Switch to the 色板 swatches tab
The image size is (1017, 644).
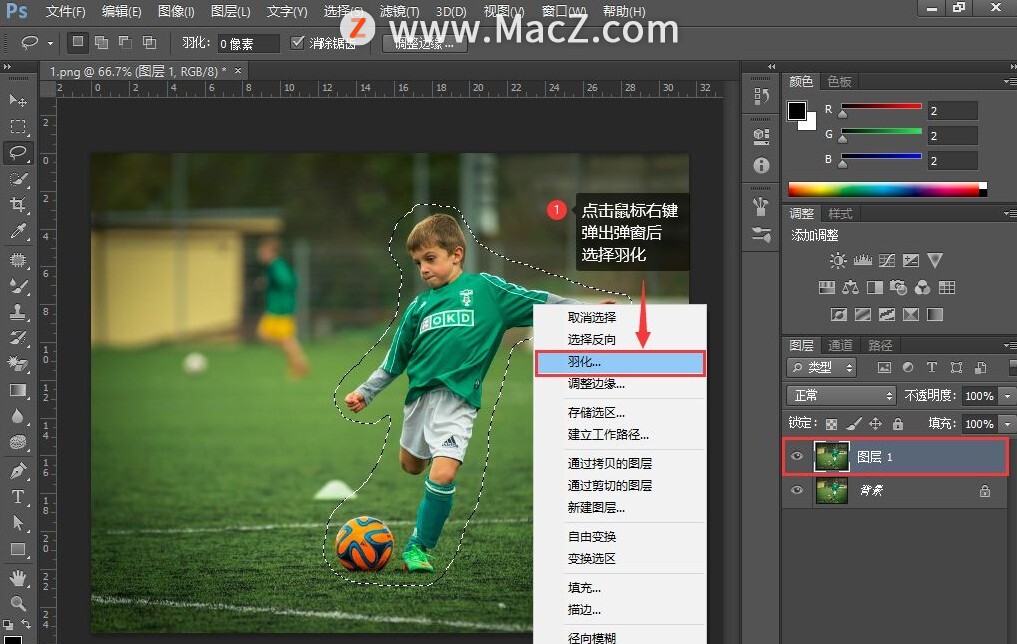coord(839,82)
